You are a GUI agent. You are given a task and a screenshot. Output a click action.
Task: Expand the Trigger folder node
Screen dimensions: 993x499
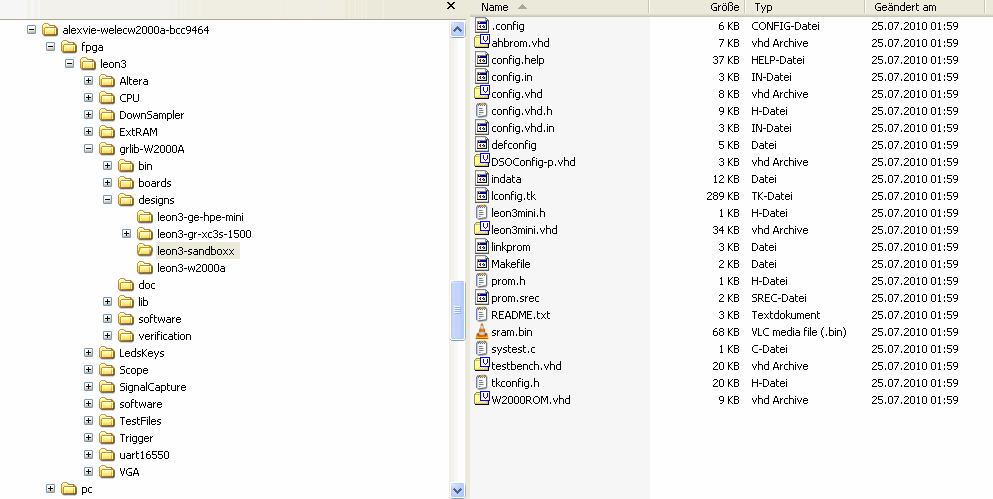tap(88, 438)
